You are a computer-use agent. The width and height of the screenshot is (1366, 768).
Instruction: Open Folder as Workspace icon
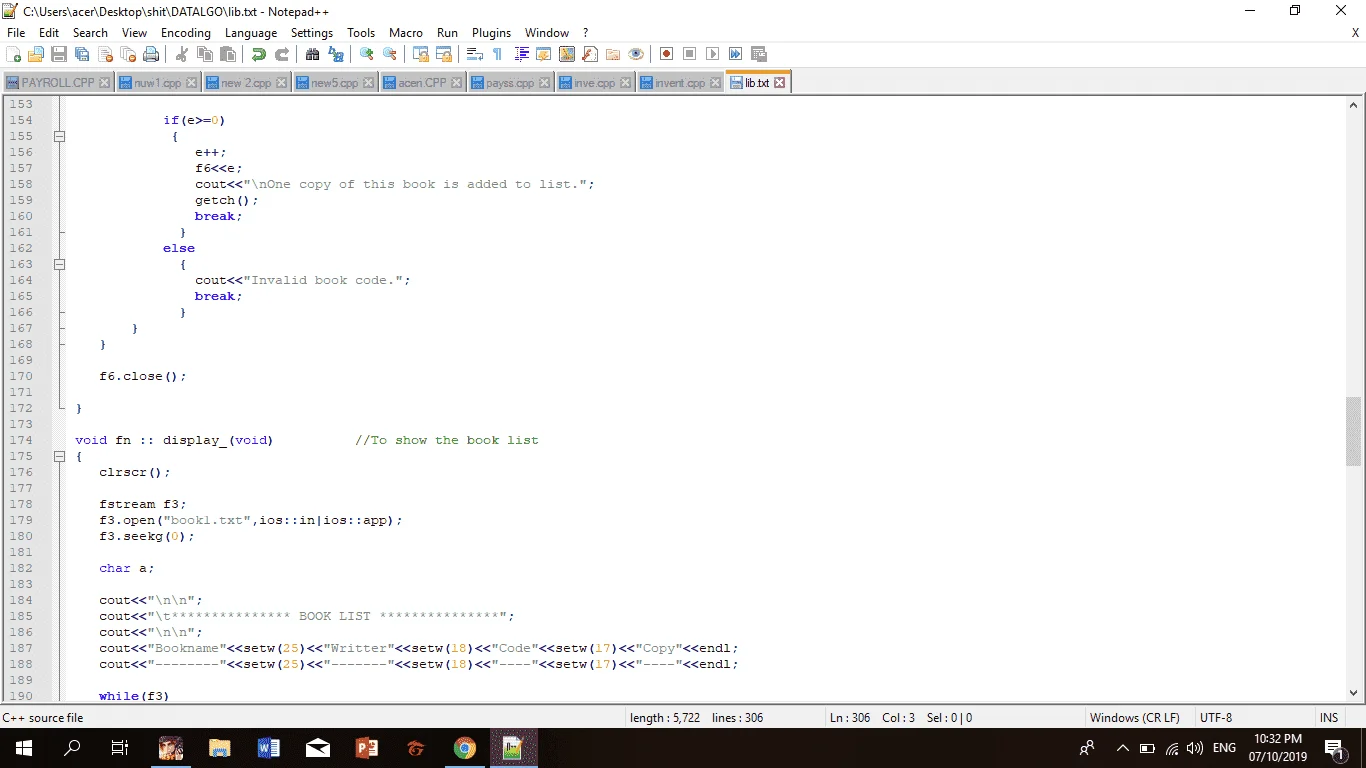pyautogui.click(x=613, y=54)
